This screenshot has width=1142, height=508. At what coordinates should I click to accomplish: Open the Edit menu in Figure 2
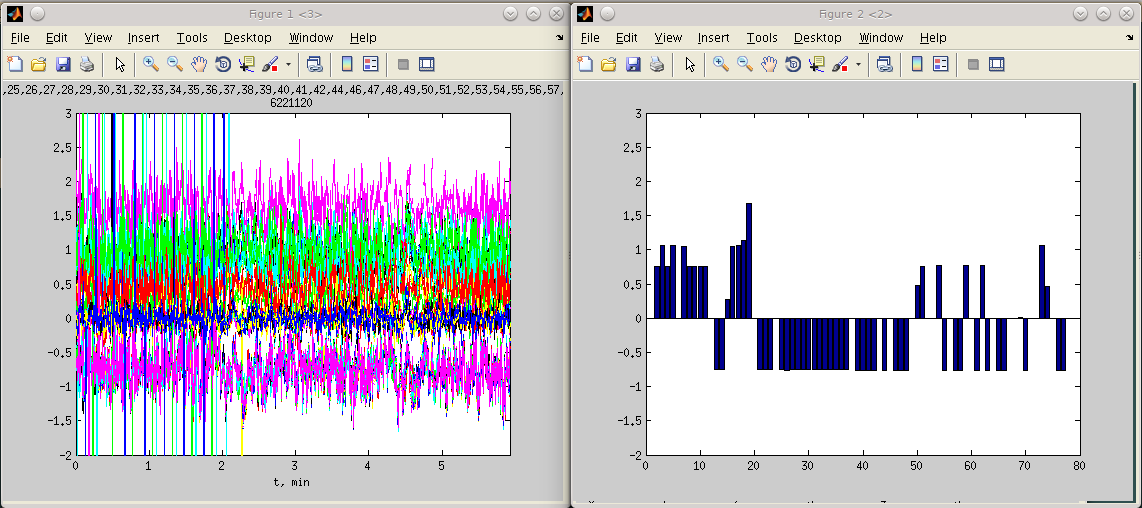point(626,38)
